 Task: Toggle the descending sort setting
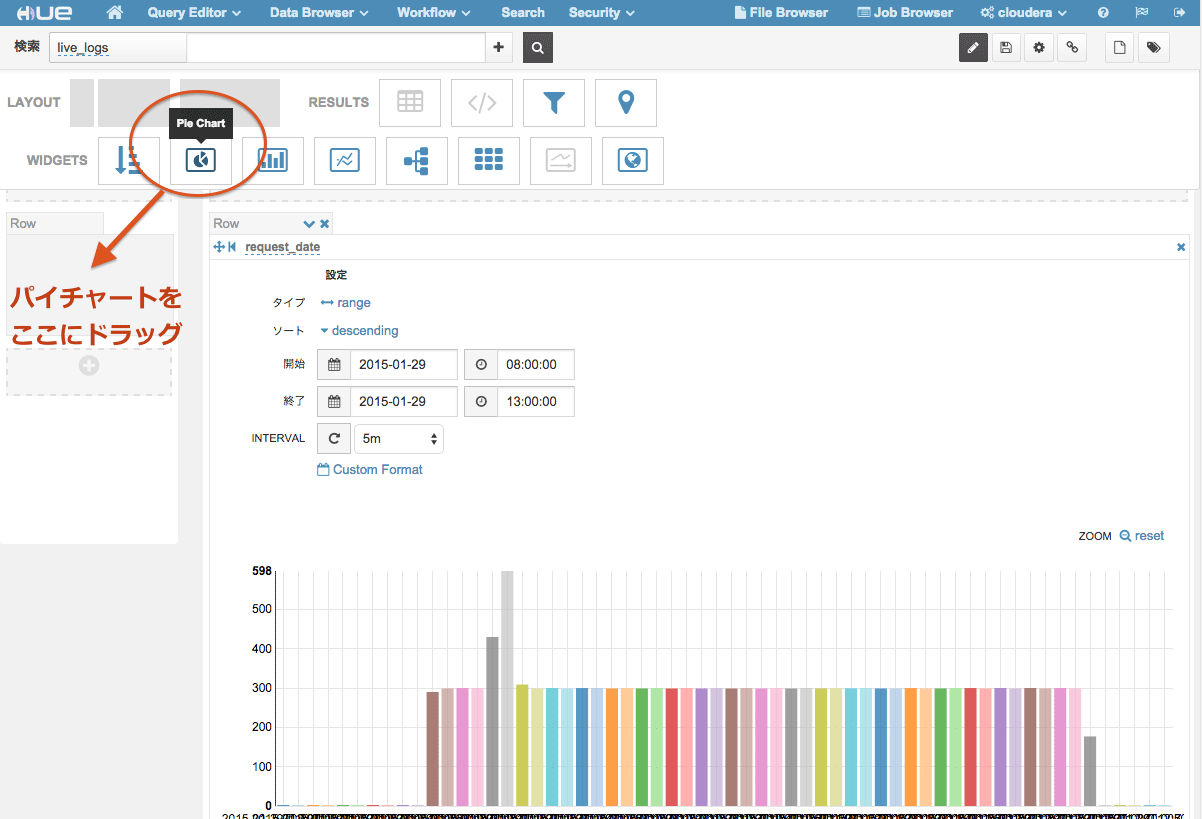tap(359, 331)
